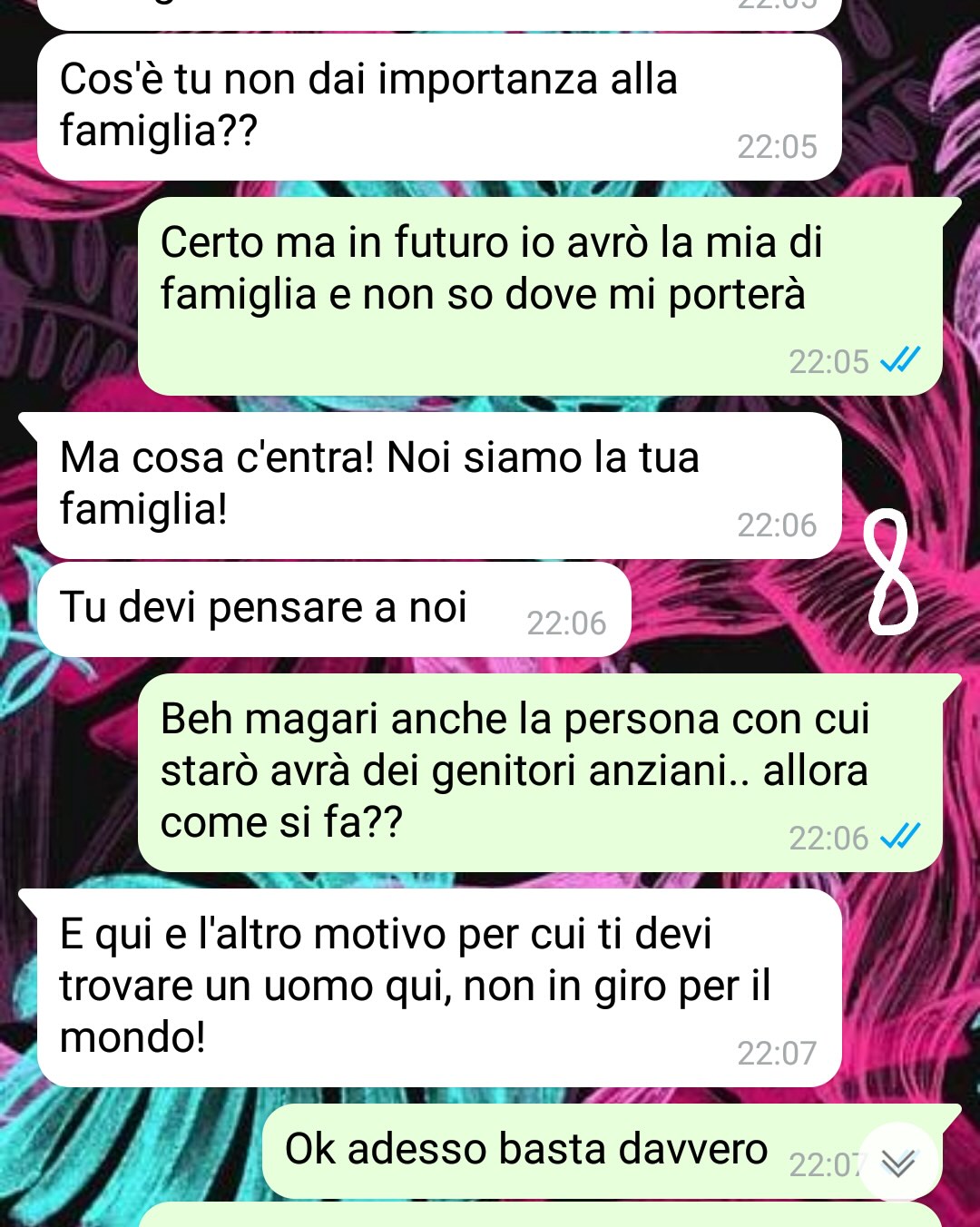980x1227 pixels.
Task: Tap the partially visible green bubble at bottom edge
Action: coord(539,1216)
